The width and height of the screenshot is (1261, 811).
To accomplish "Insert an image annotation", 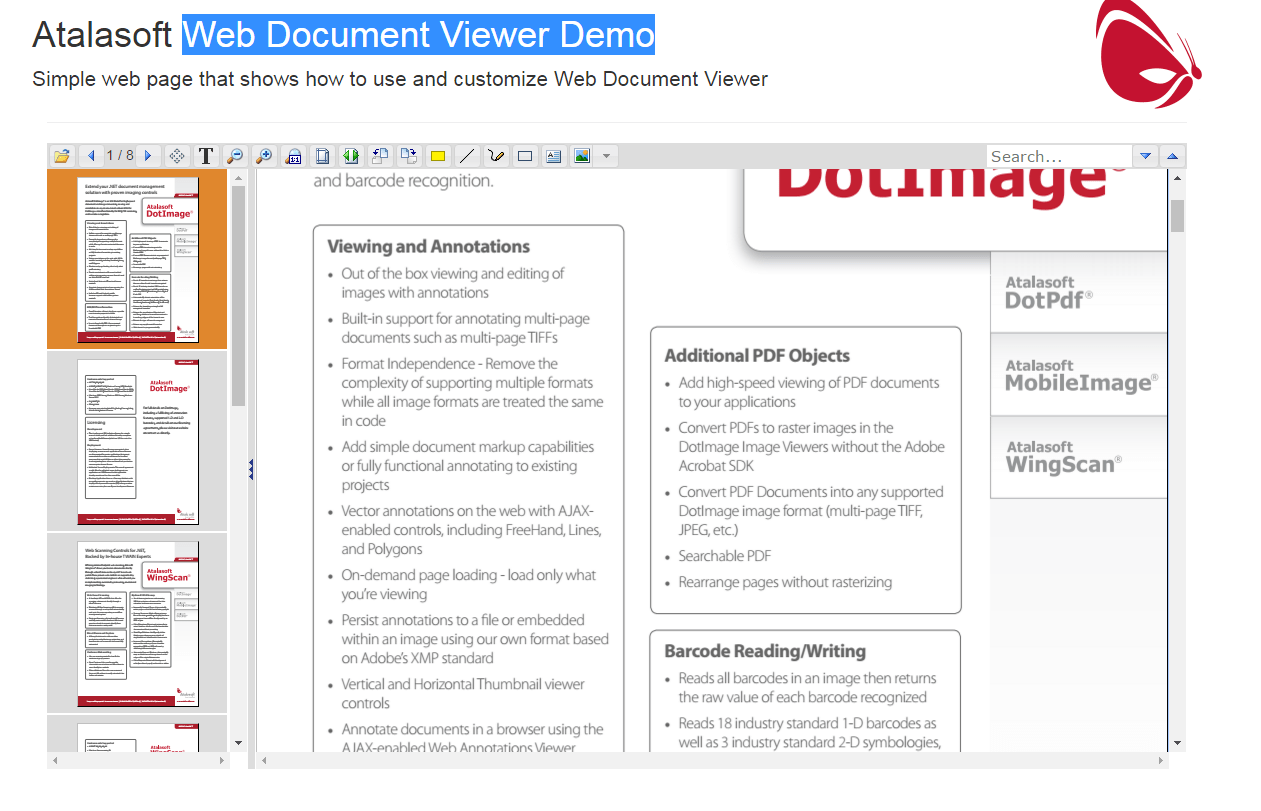I will click(582, 156).
